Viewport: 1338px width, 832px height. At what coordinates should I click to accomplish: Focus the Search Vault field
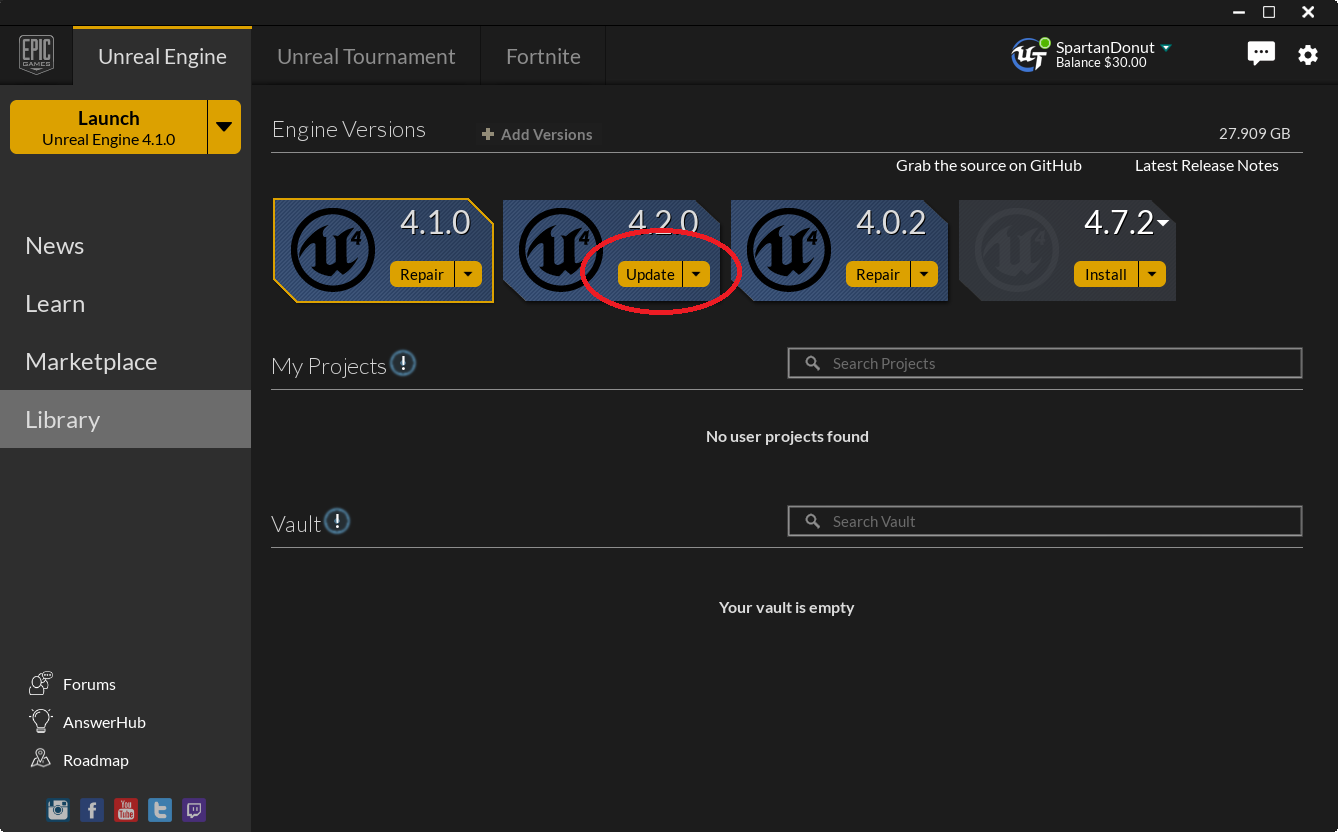coord(1045,521)
